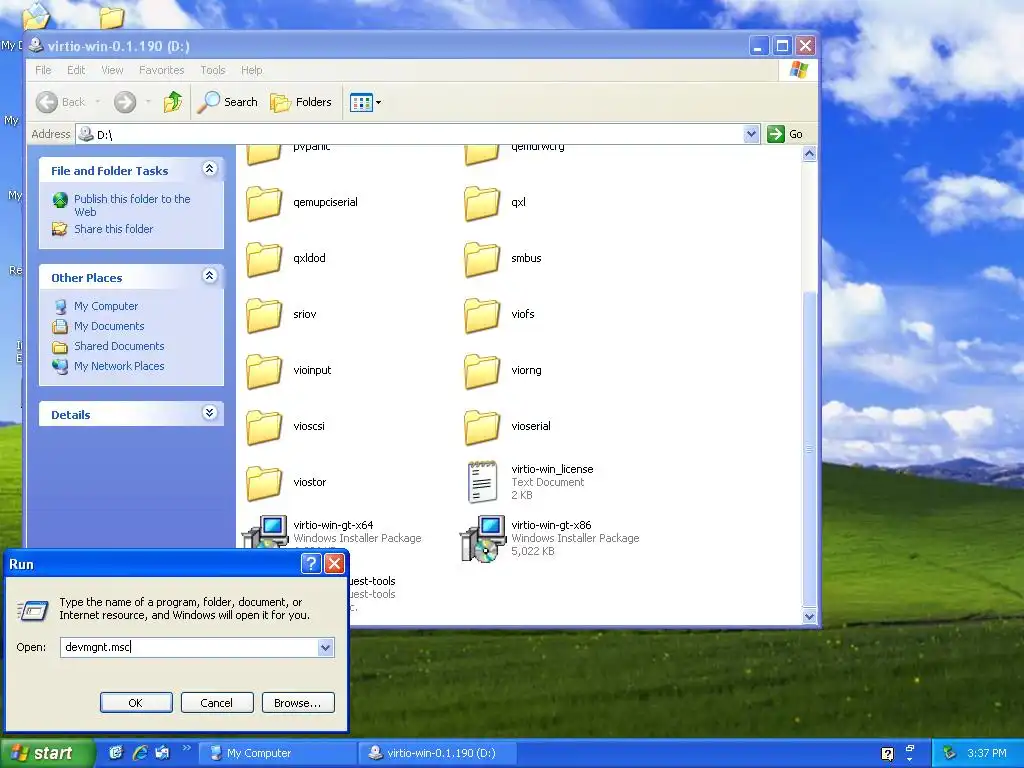The image size is (1024, 768).
Task: Expand the Run dialog Open dropdown
Action: (x=325, y=647)
